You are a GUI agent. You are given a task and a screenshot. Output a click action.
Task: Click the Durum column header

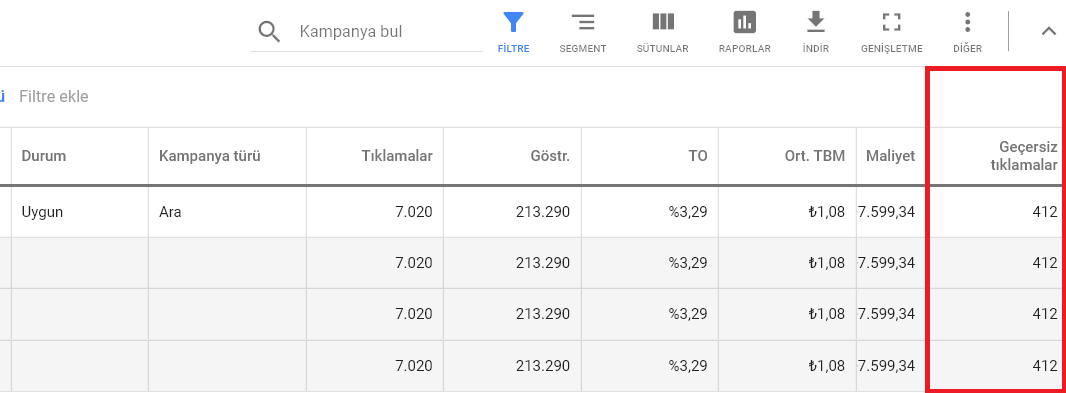[44, 156]
